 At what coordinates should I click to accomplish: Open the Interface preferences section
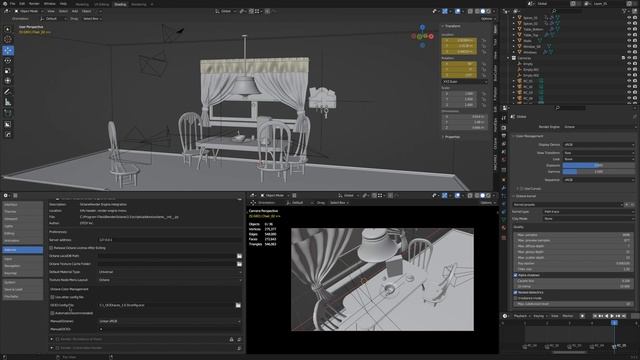[x=22, y=204]
